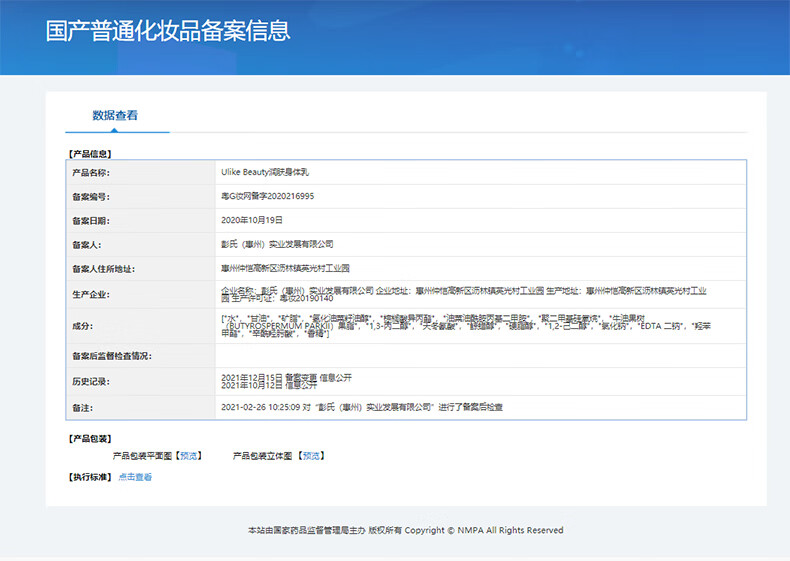Open 预览 link for 产品包装立体图
The height and width of the screenshot is (561, 790).
coord(311,456)
